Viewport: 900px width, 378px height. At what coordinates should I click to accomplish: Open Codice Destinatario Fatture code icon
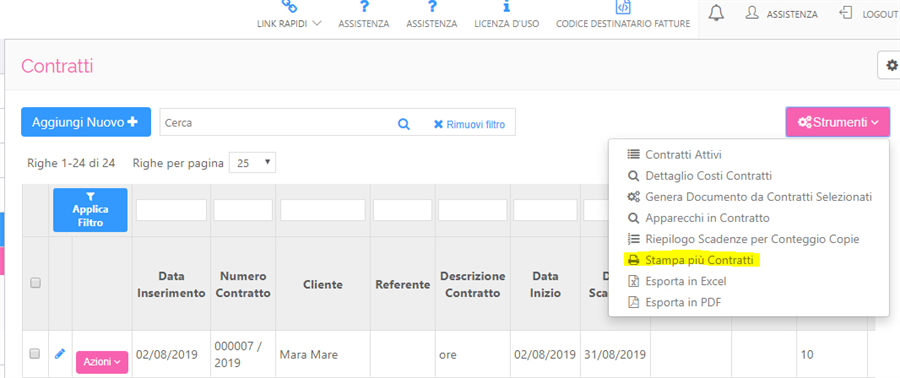(x=623, y=7)
